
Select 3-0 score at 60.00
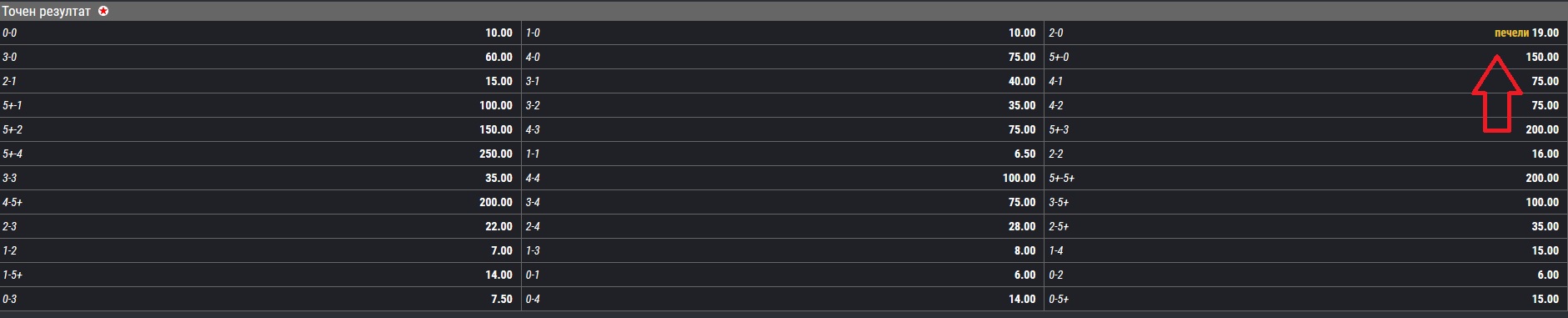260,57
